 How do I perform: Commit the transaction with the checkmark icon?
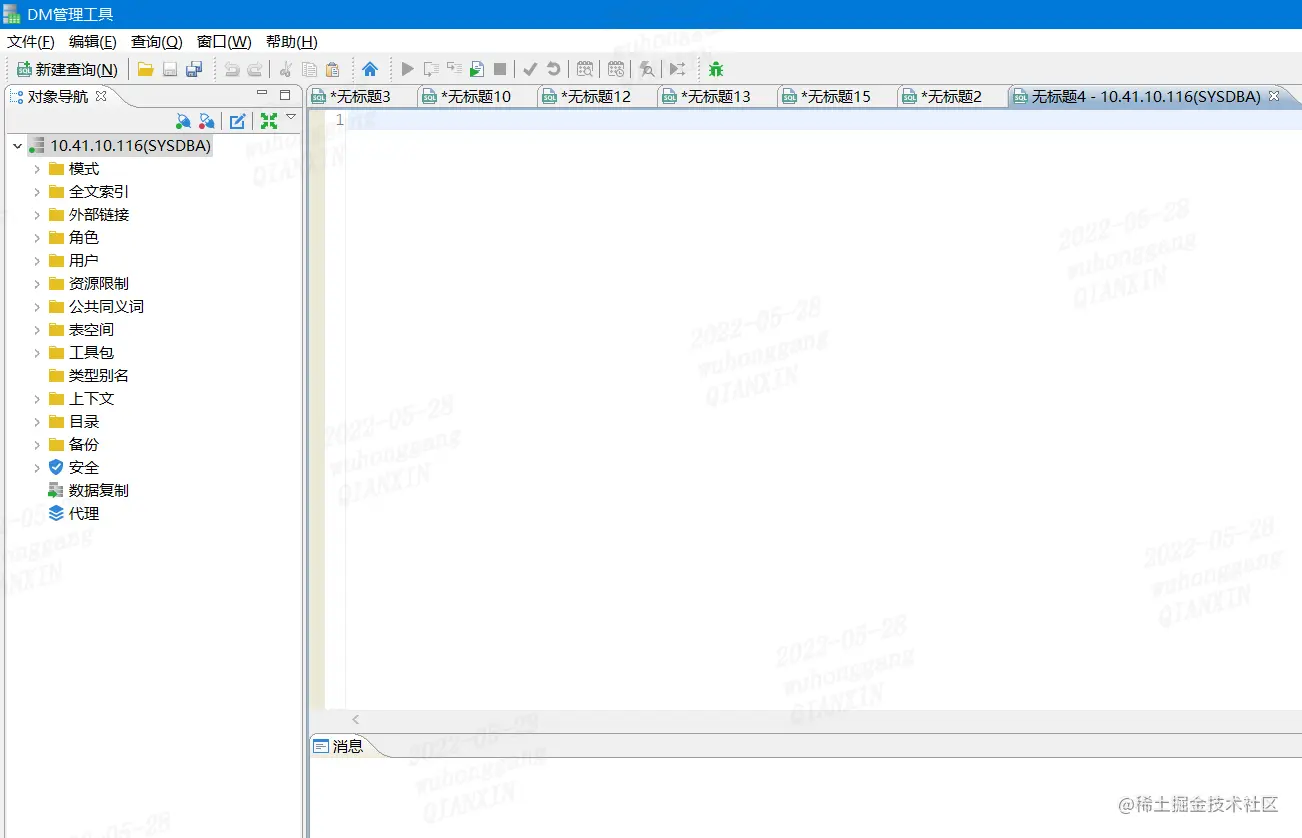pyautogui.click(x=530, y=69)
